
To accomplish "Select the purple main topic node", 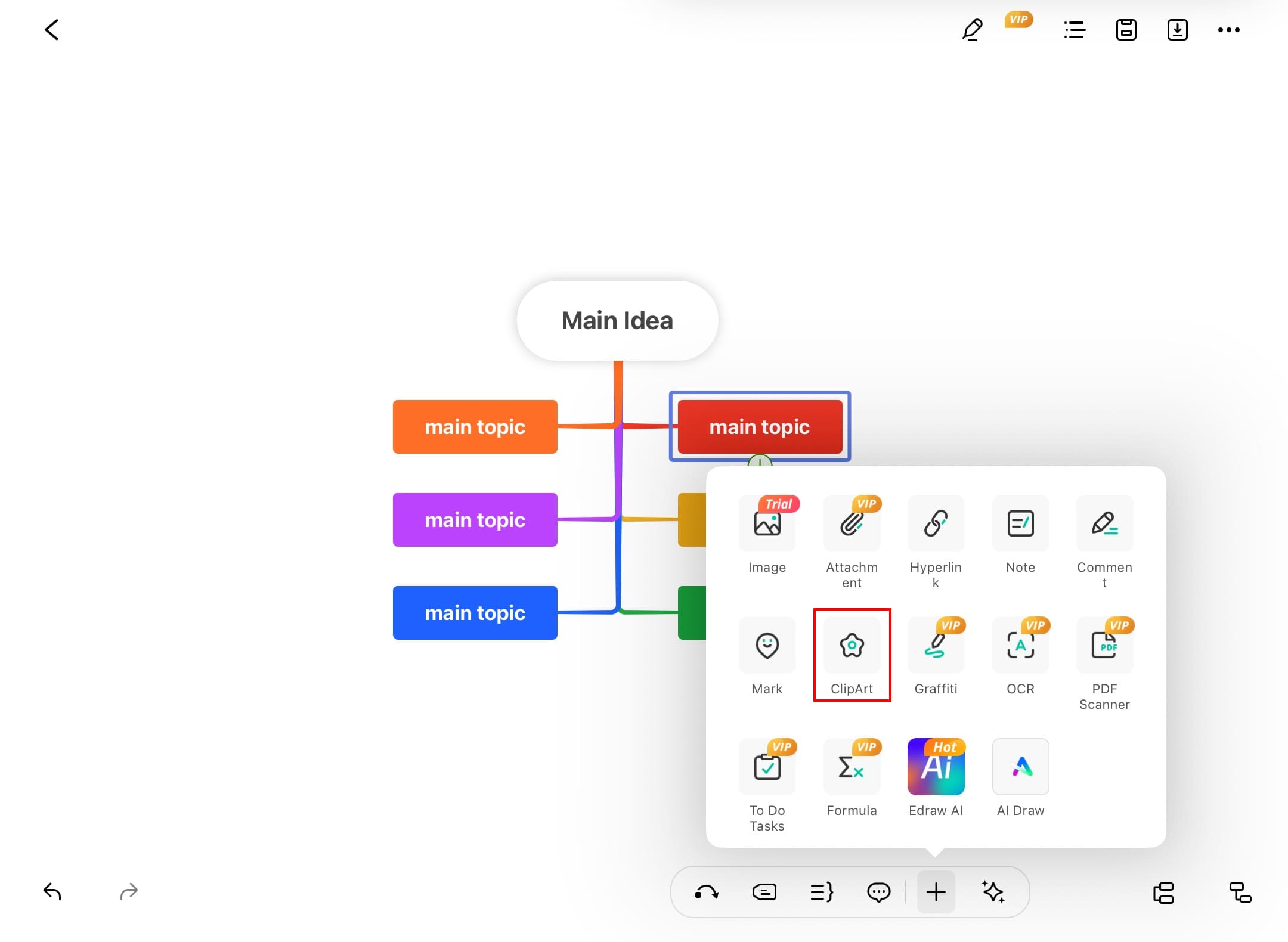I will click(x=475, y=520).
